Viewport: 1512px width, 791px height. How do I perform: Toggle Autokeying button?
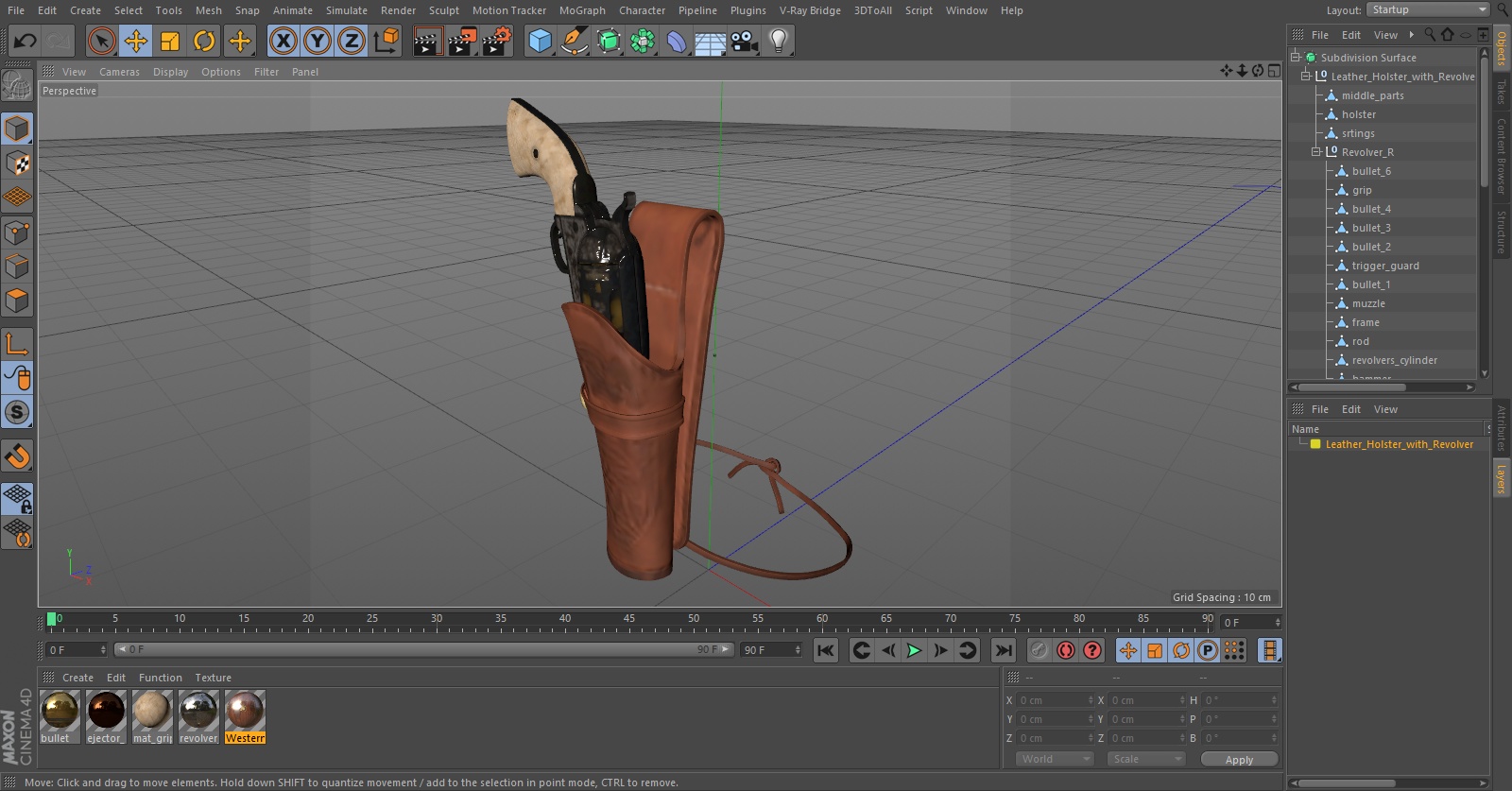coord(1066,650)
